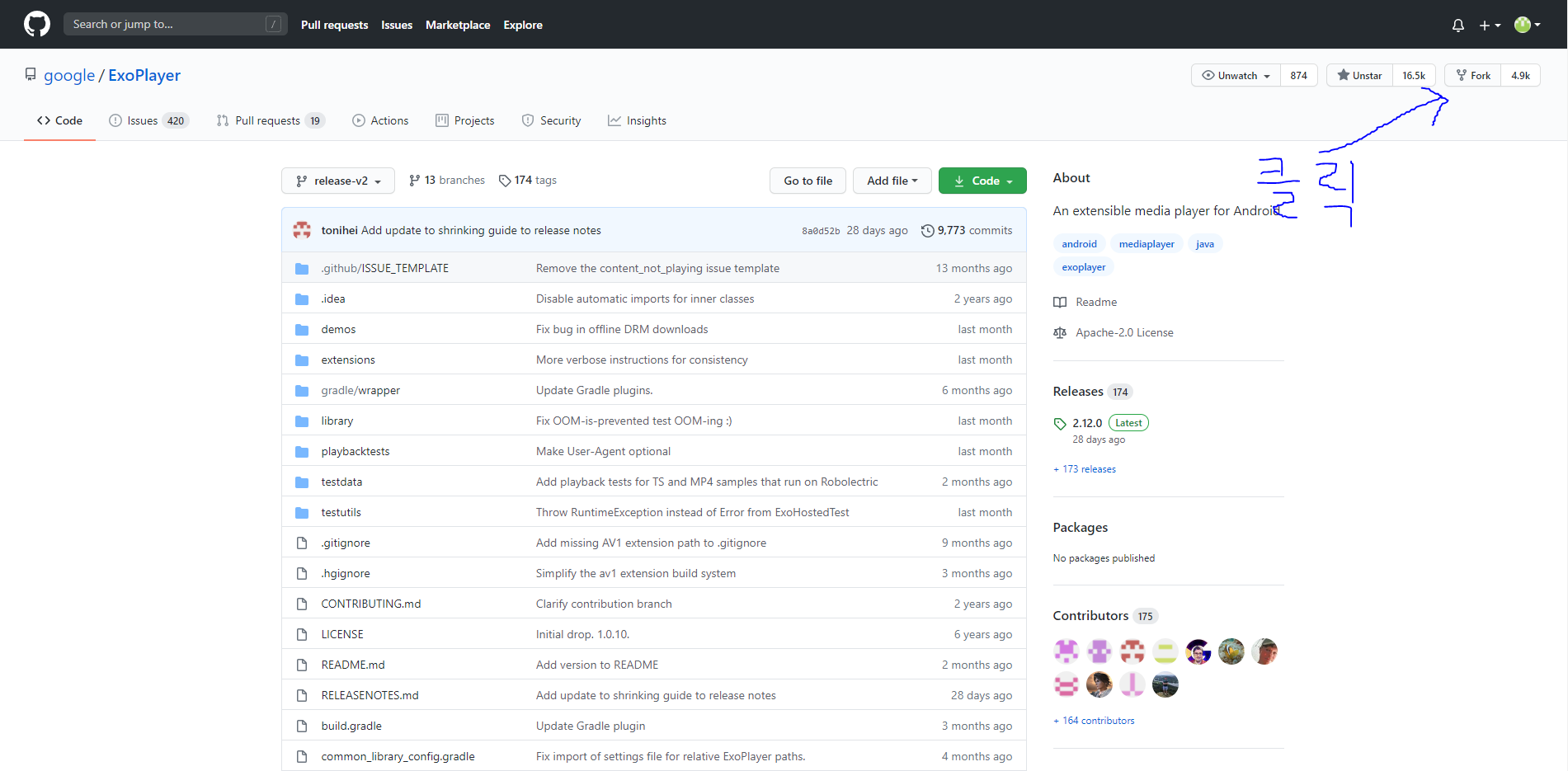Click the GitHub Octocat logo
This screenshot has height=771, width=1568.
pos(37,24)
